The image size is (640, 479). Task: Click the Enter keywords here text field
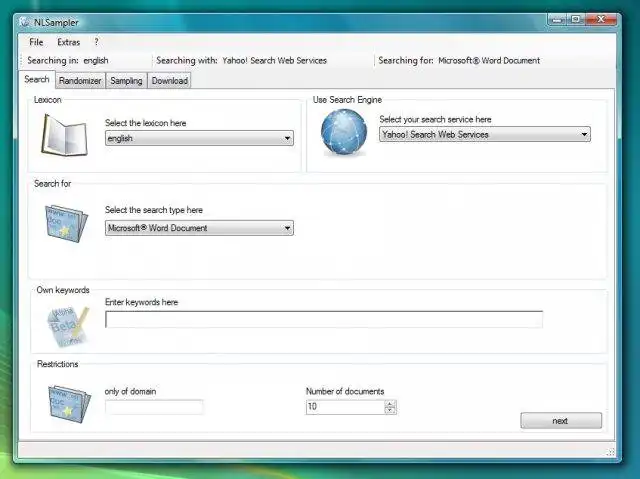pos(324,319)
